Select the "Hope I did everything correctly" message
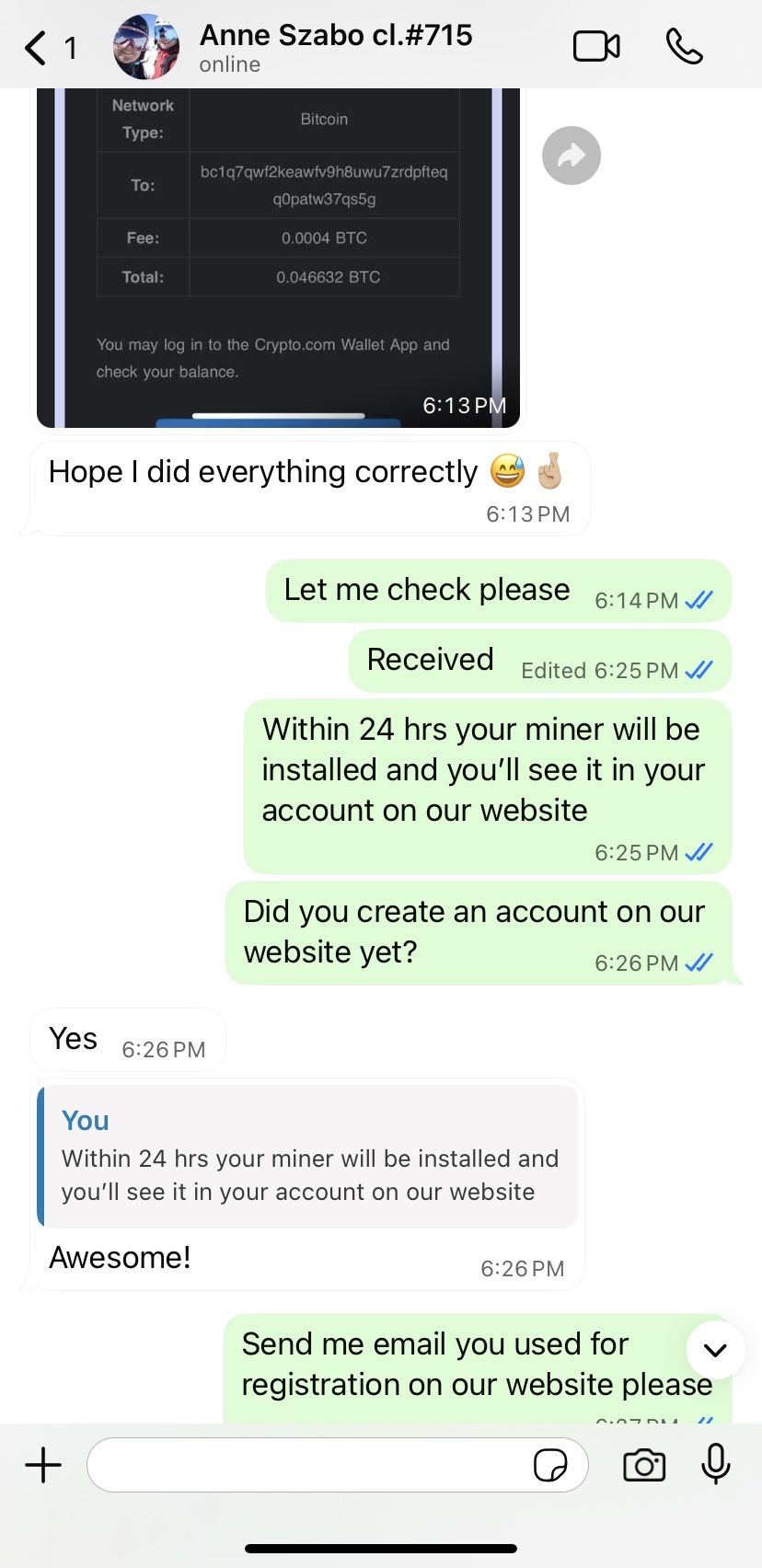Viewport: 762px width, 1568px height. click(309, 489)
